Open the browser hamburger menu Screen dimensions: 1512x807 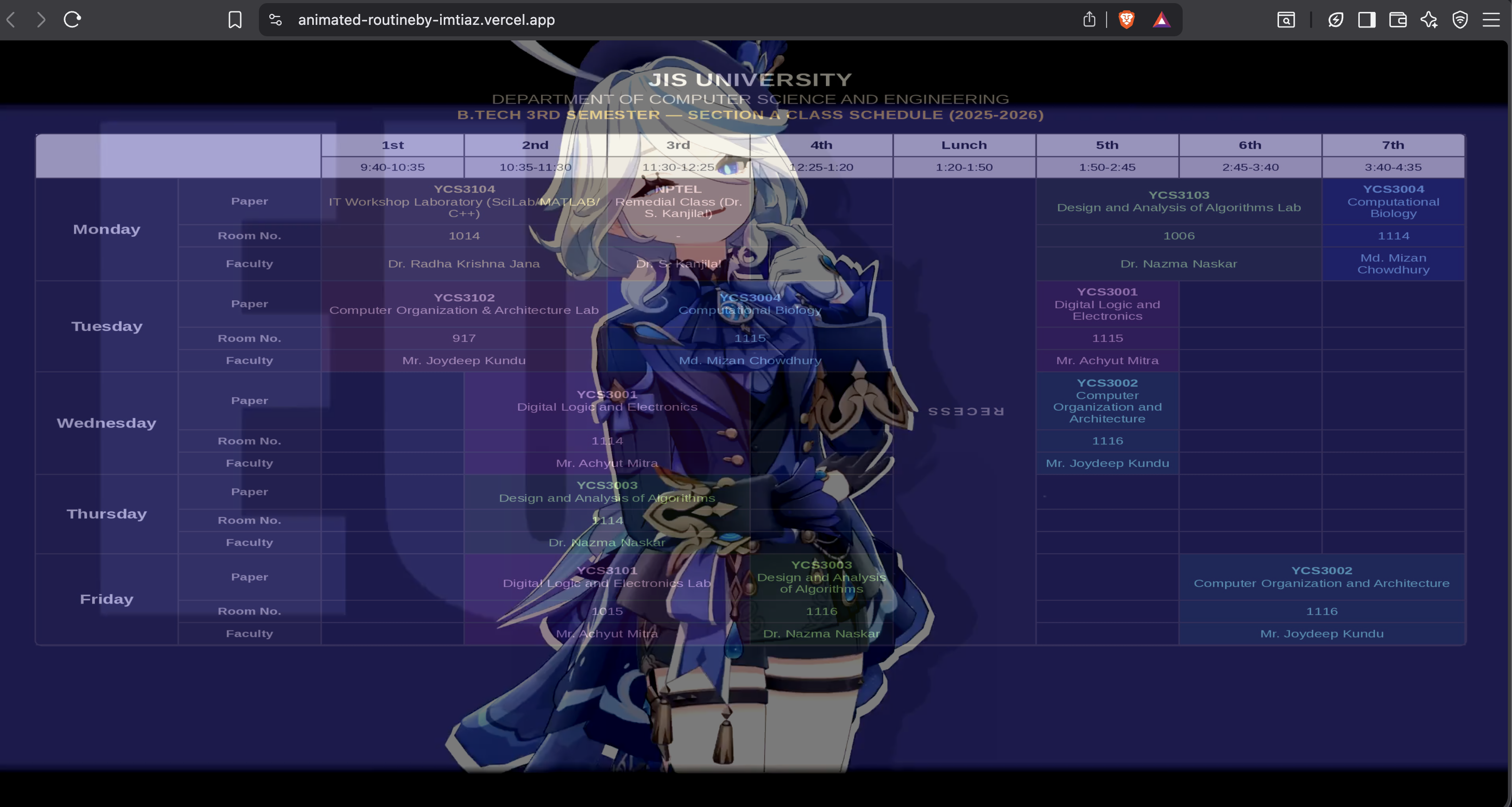tap(1491, 19)
